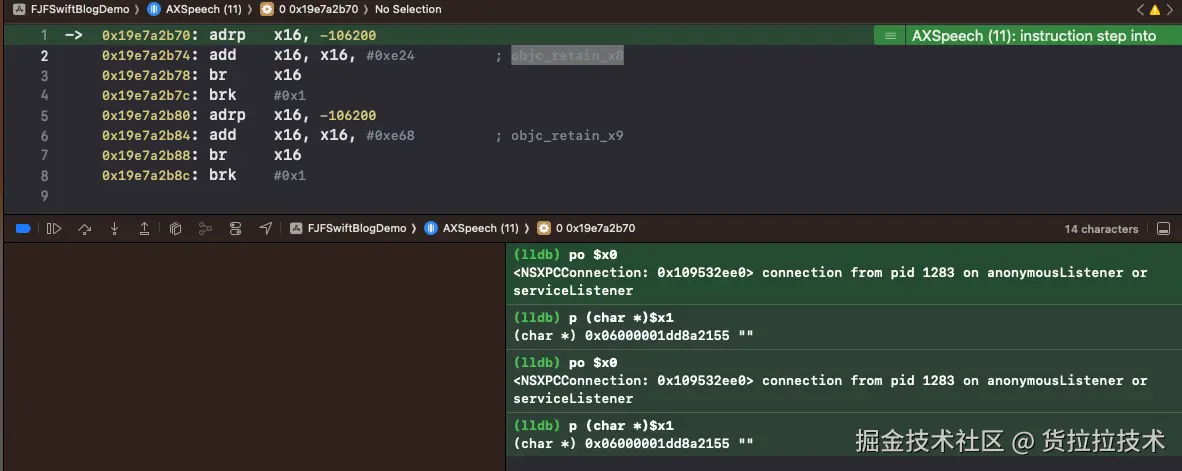This screenshot has width=1182, height=471.
Task: Open the debug memory graph tool
Action: coord(205,229)
